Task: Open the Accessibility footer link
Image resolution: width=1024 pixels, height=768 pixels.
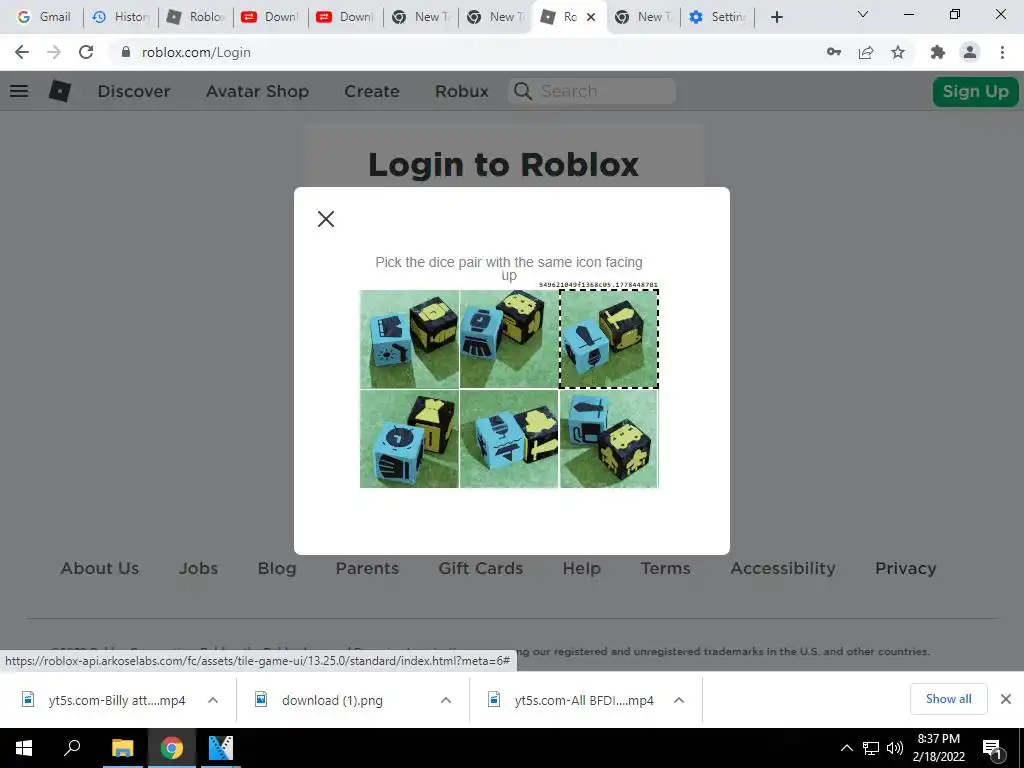Action: pos(782,568)
